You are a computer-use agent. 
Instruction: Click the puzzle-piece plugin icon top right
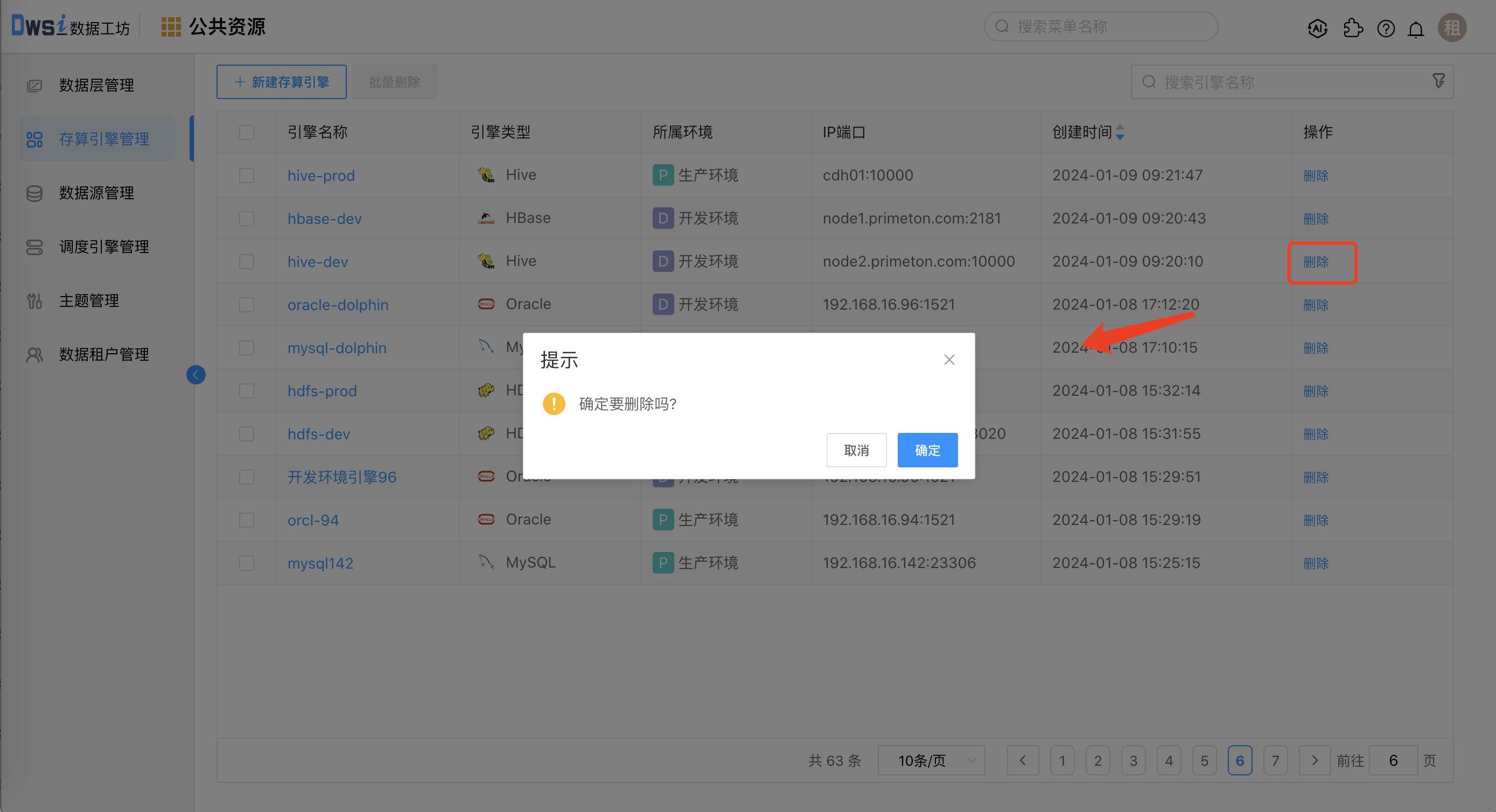1353,28
